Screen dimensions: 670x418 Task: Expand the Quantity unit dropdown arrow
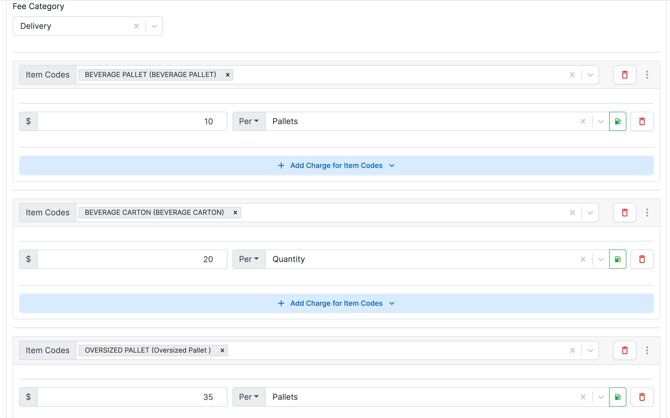[x=600, y=259]
